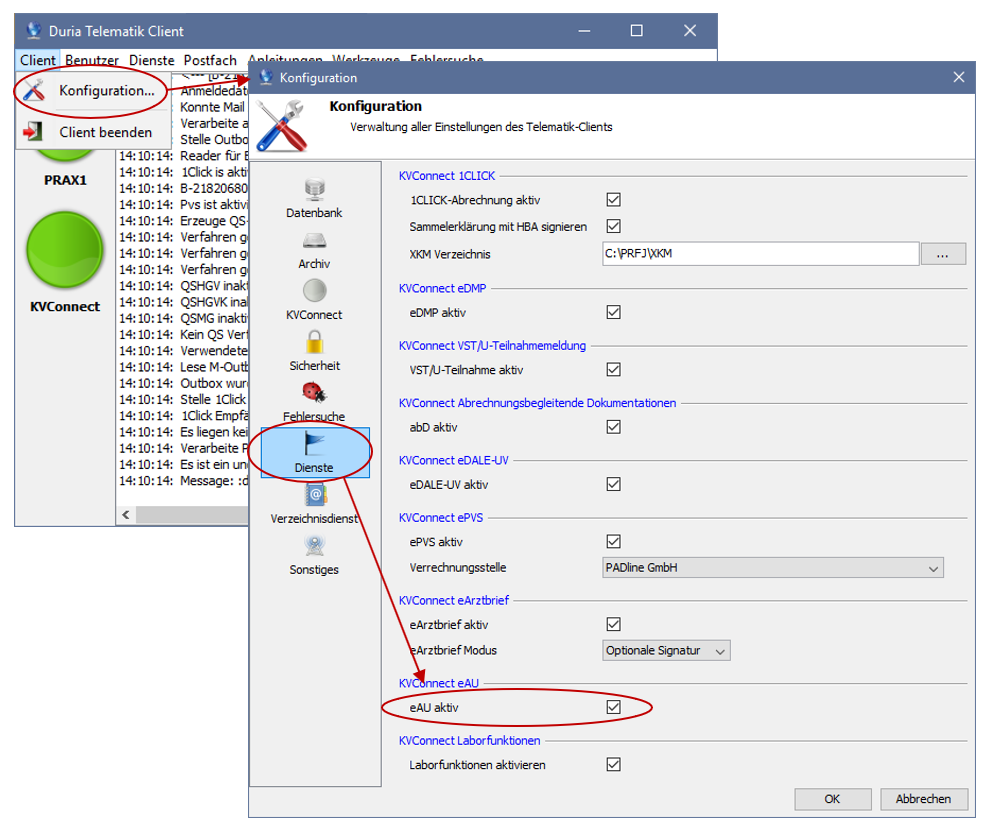Click the Client beenden exit icon
This screenshot has height=832, width=990.
pos(32,131)
